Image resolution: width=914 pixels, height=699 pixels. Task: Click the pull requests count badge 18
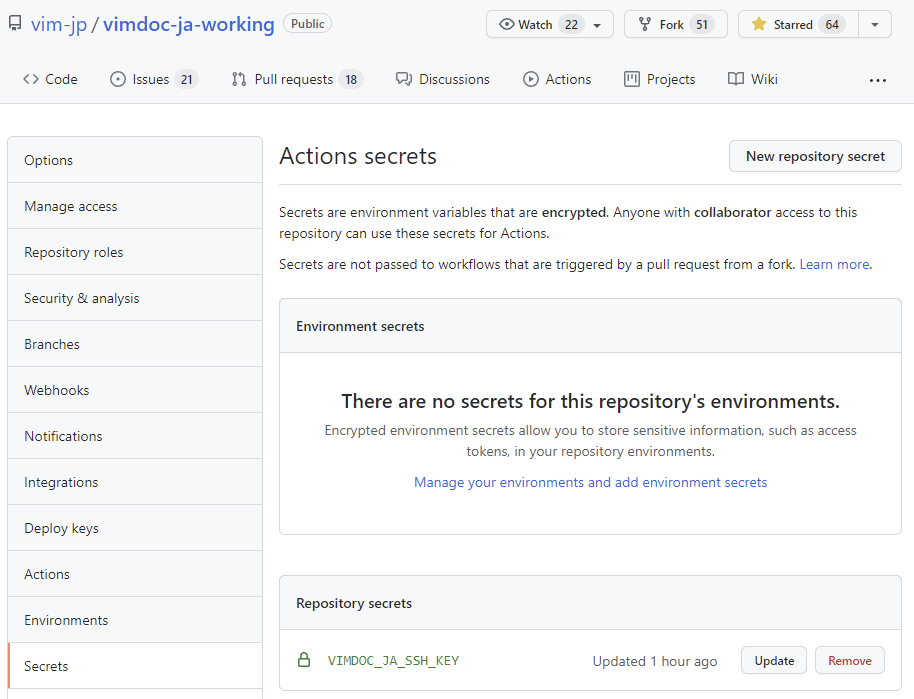coord(351,79)
